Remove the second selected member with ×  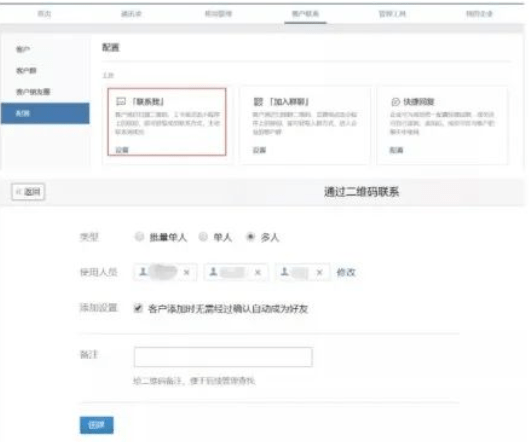click(x=258, y=272)
